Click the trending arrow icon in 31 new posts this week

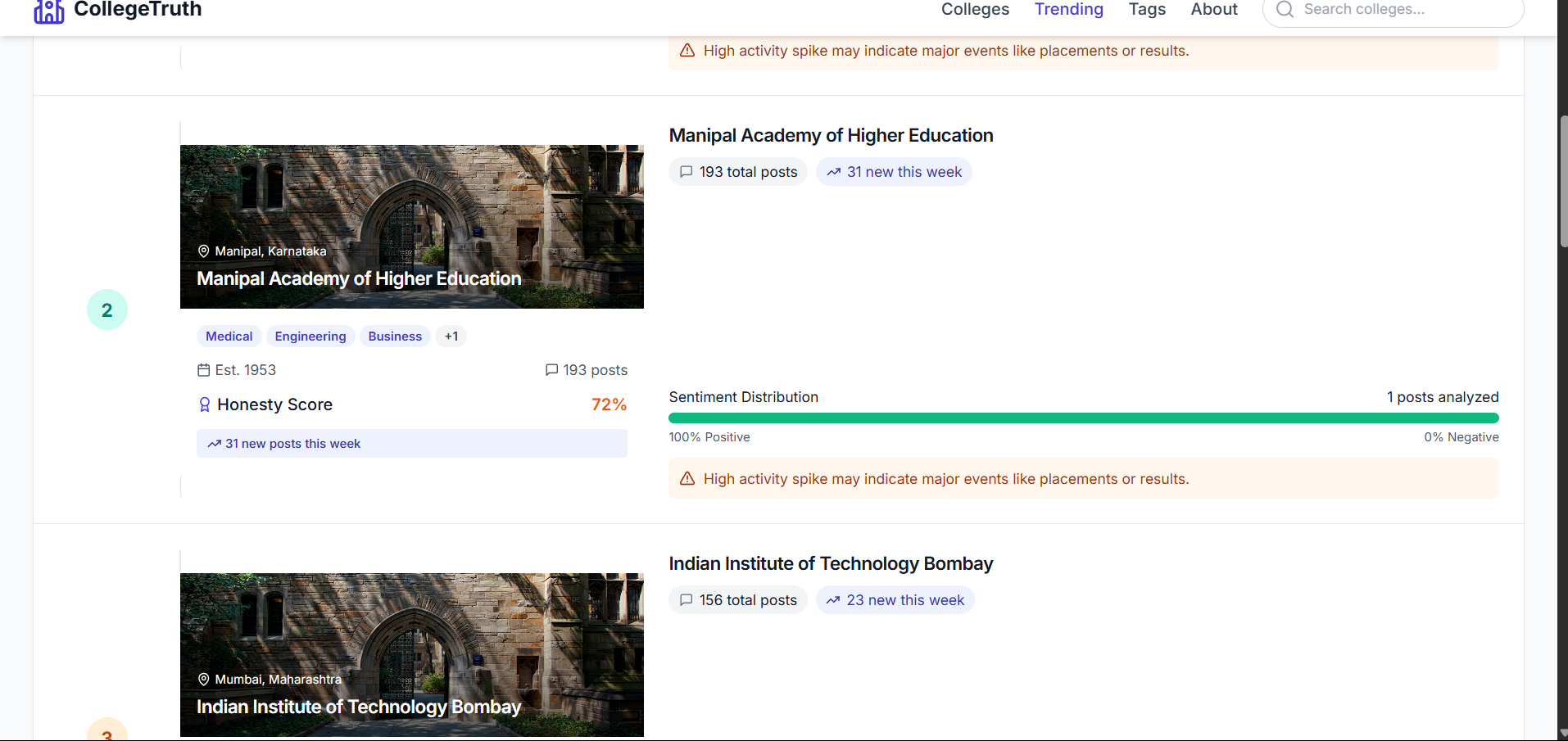[x=215, y=444]
